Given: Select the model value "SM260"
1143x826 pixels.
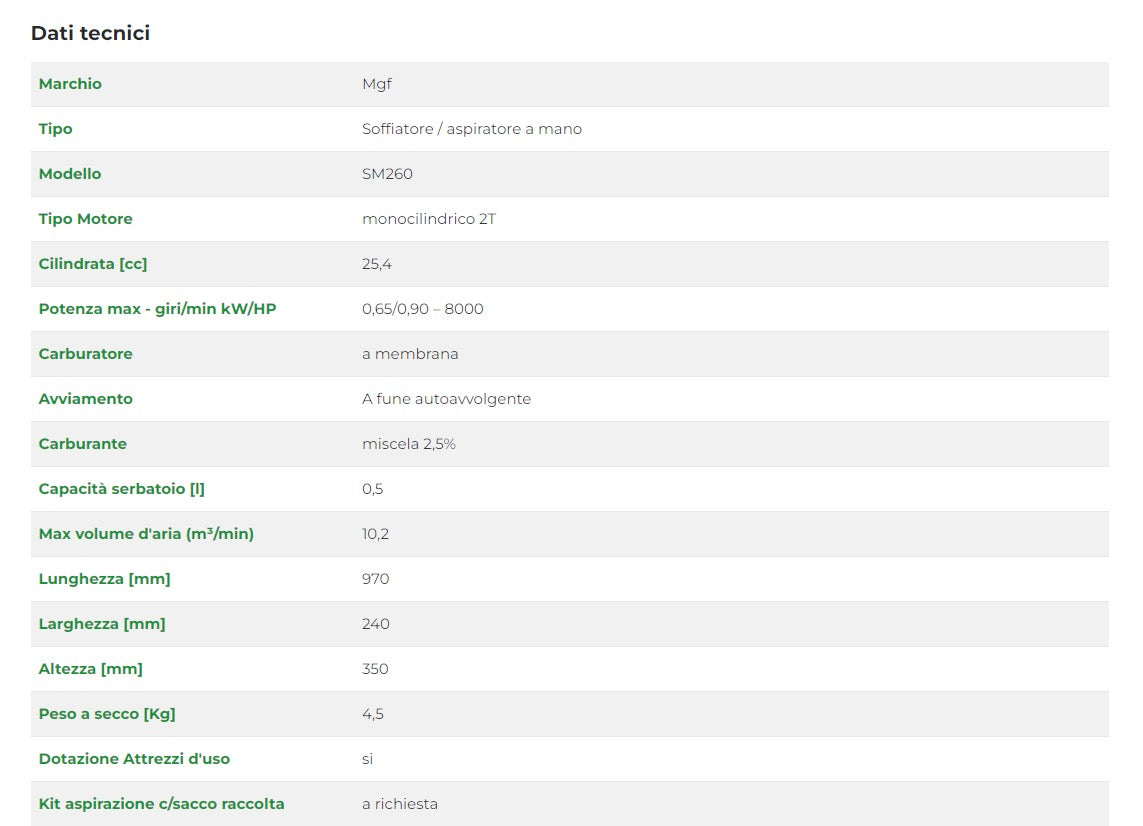Looking at the screenshot, I should click(387, 174).
